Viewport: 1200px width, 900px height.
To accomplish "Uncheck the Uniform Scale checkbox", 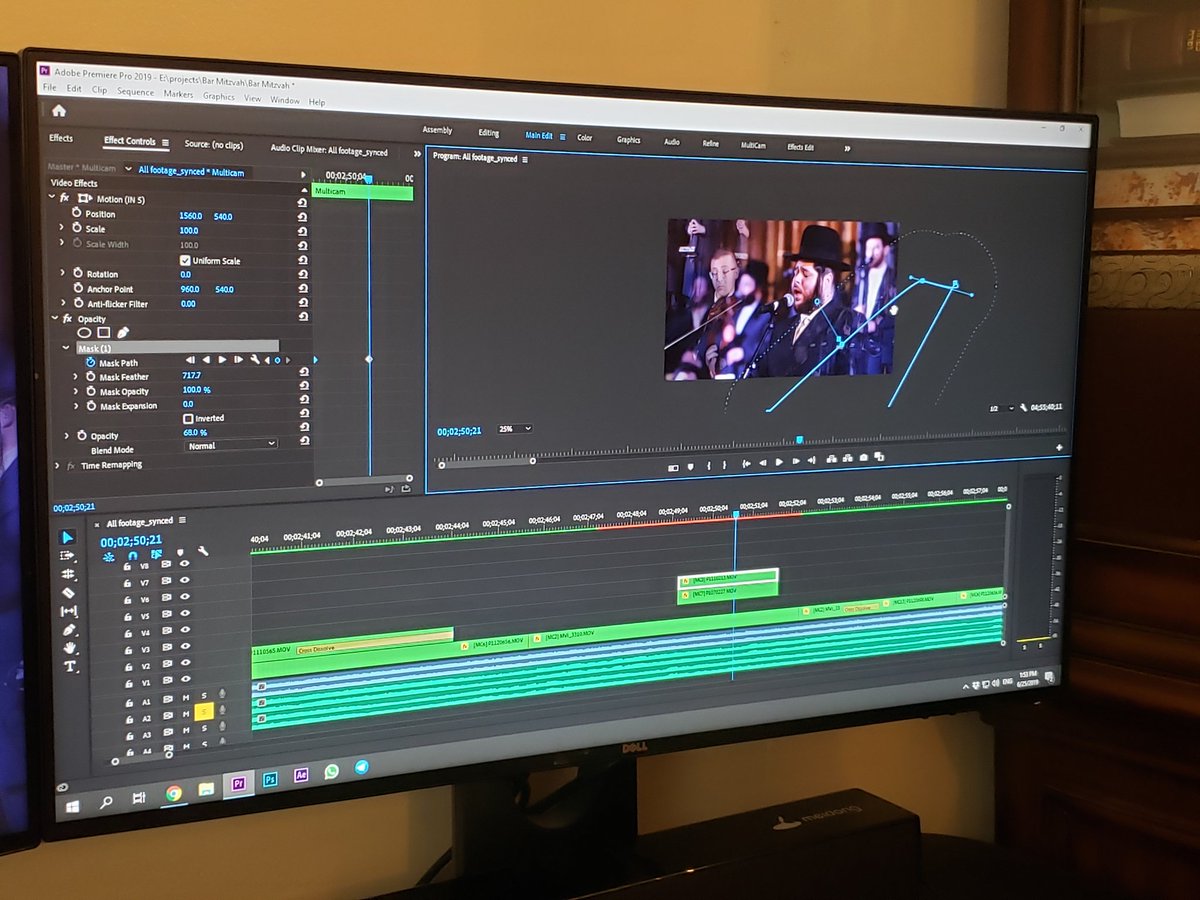I will pos(184,261).
